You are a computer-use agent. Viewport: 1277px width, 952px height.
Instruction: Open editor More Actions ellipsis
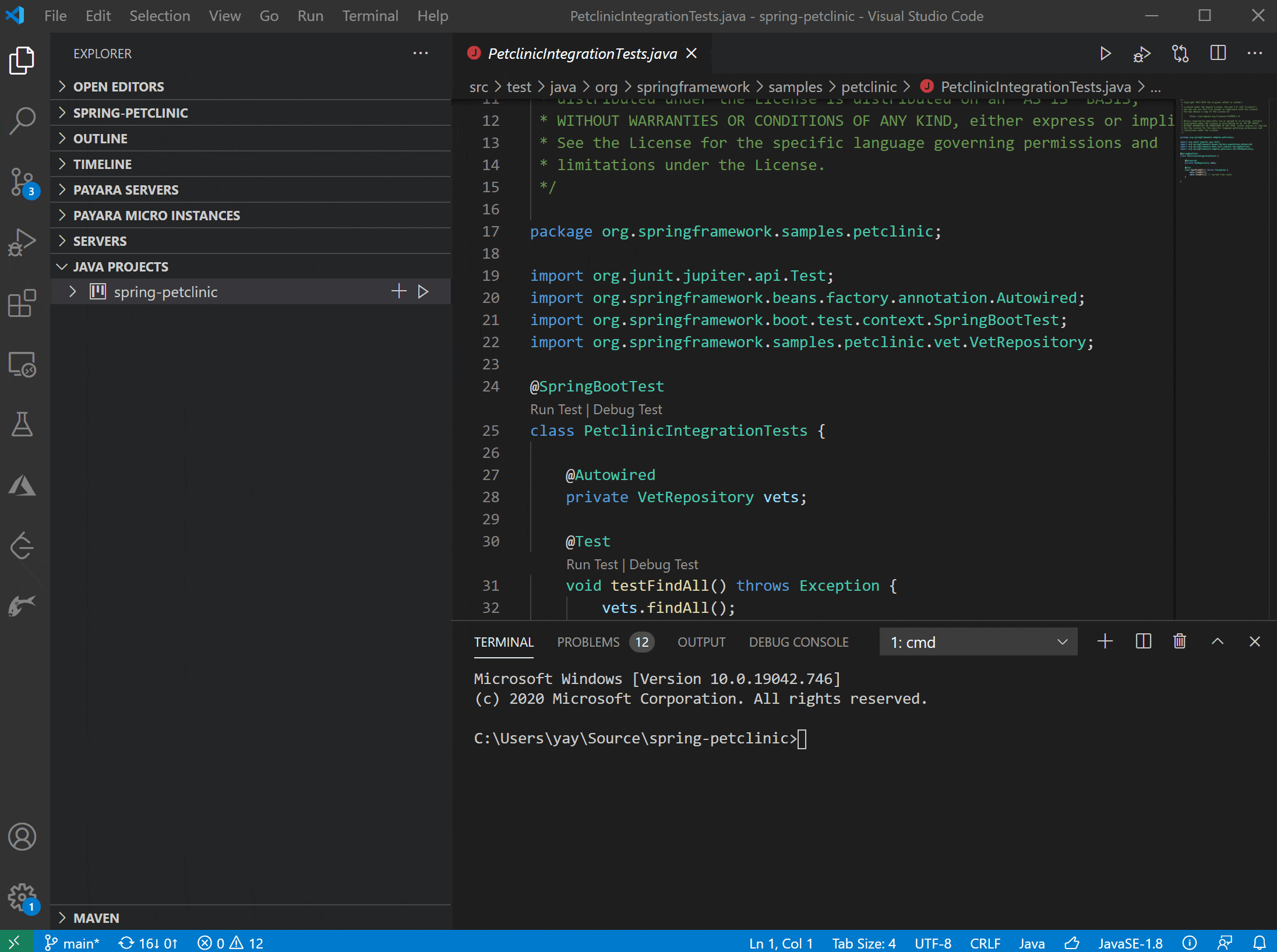(1255, 53)
